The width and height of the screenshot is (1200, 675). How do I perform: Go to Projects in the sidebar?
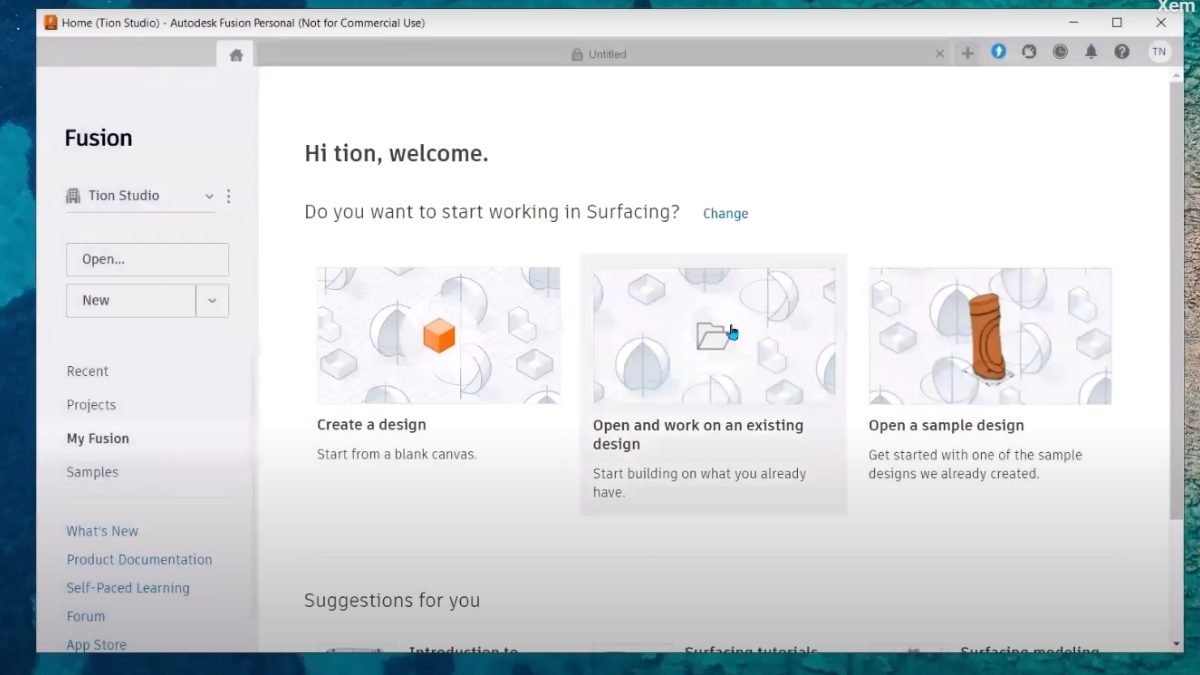91,405
